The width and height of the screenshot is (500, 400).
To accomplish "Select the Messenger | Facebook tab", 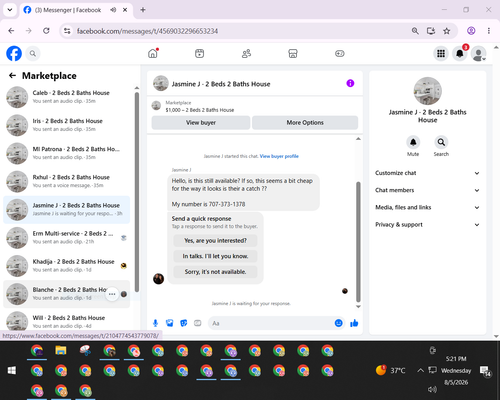I will click(x=76, y=10).
